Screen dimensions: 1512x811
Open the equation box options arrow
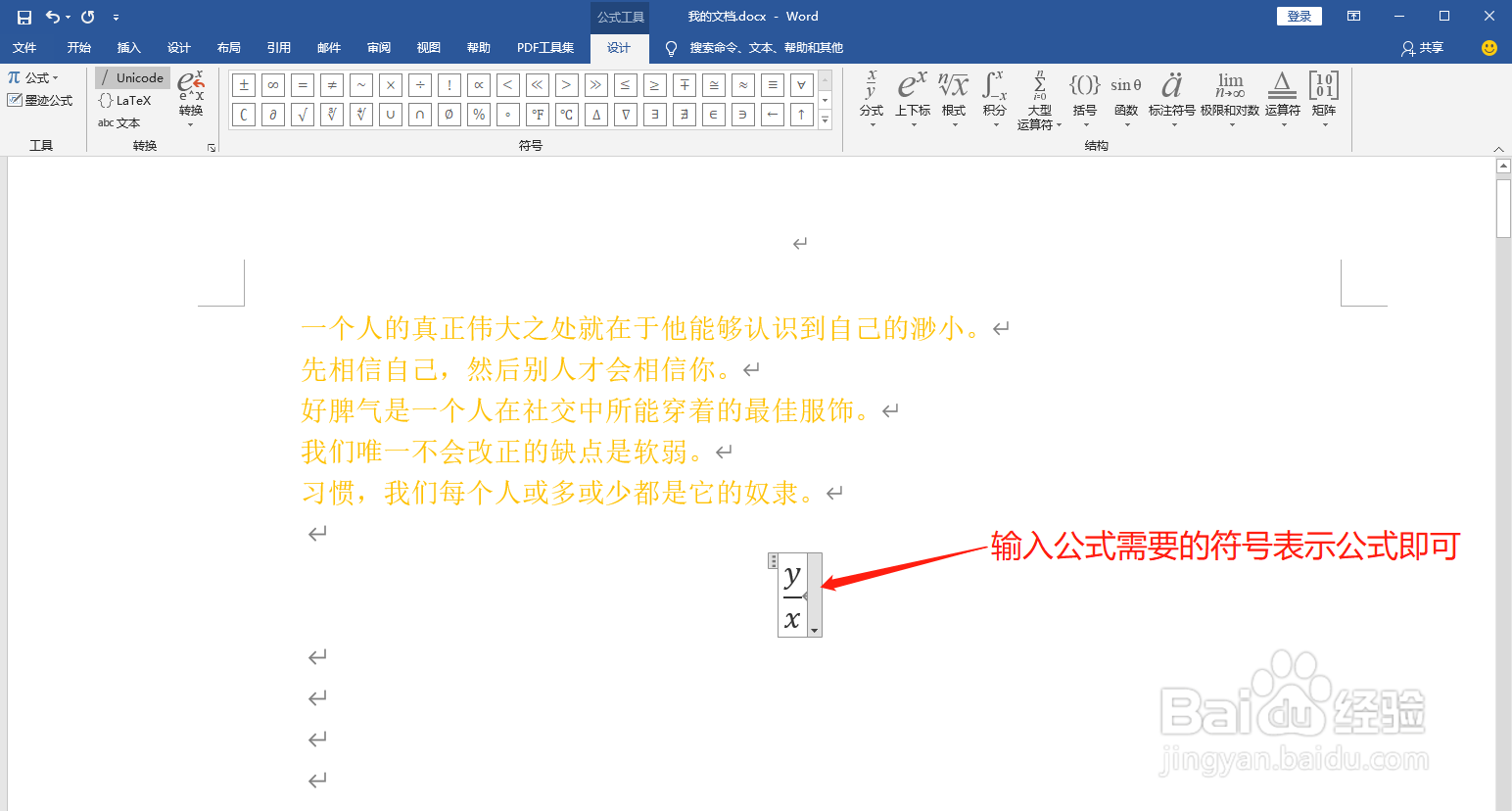(815, 631)
